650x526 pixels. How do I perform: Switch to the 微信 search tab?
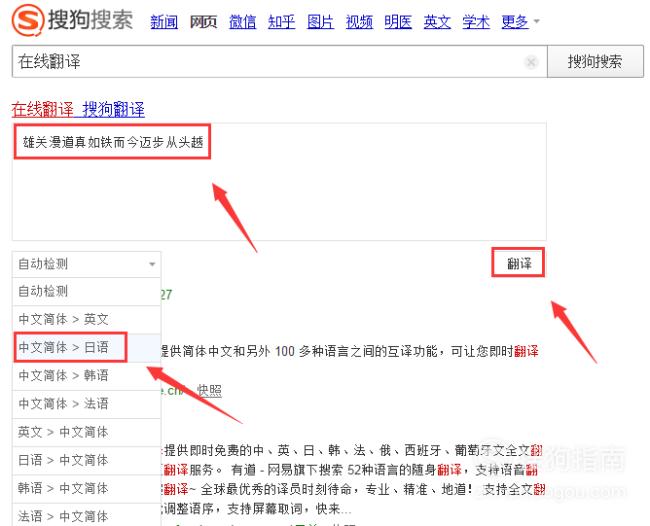pos(243,22)
